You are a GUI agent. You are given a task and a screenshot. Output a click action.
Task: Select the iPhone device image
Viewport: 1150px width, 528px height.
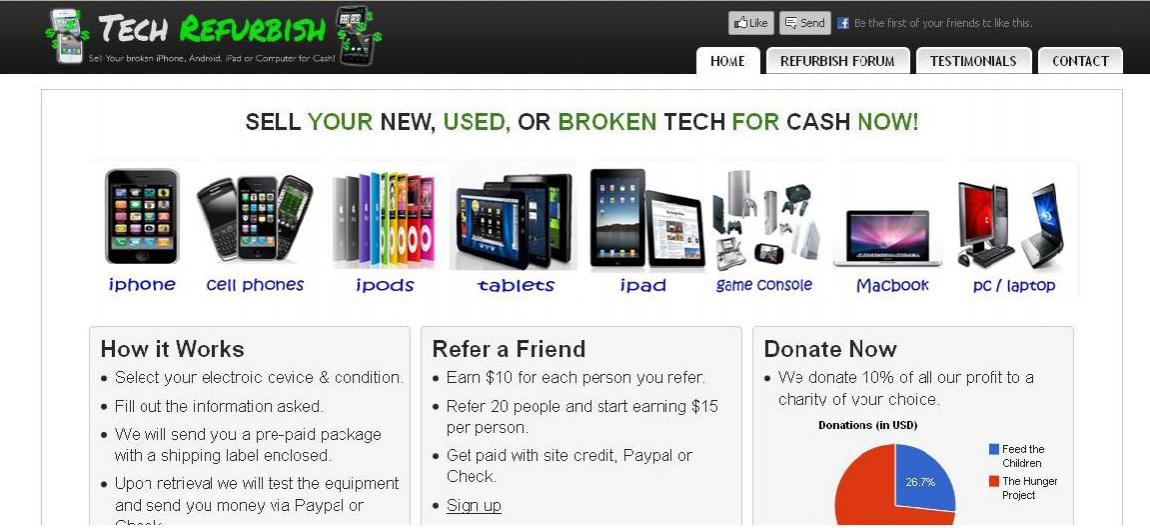click(142, 216)
